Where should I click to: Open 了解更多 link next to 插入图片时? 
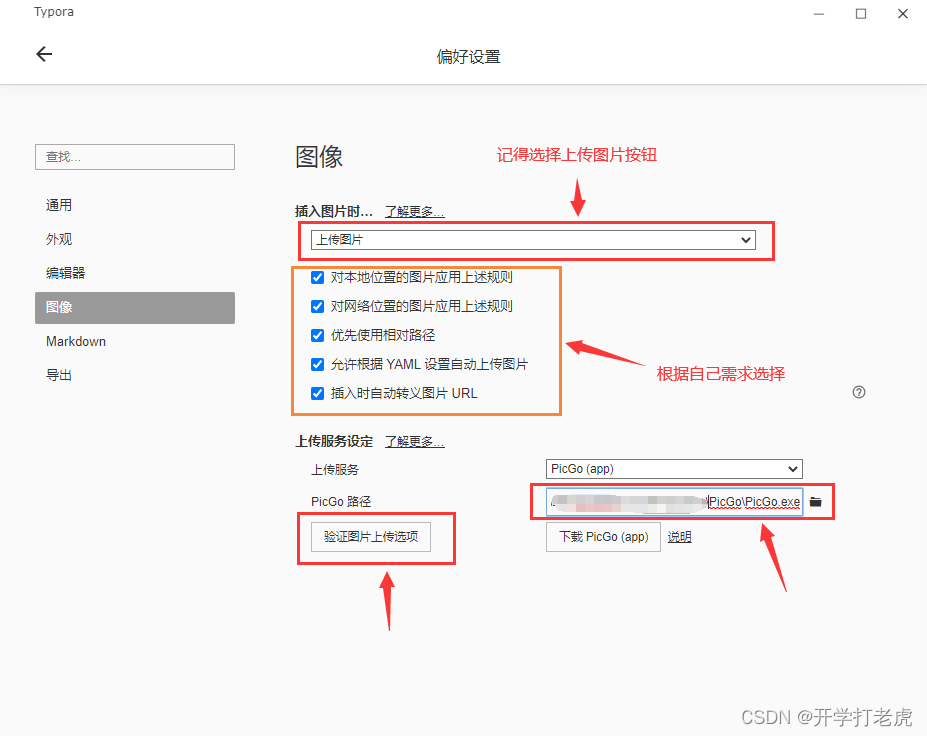click(414, 212)
